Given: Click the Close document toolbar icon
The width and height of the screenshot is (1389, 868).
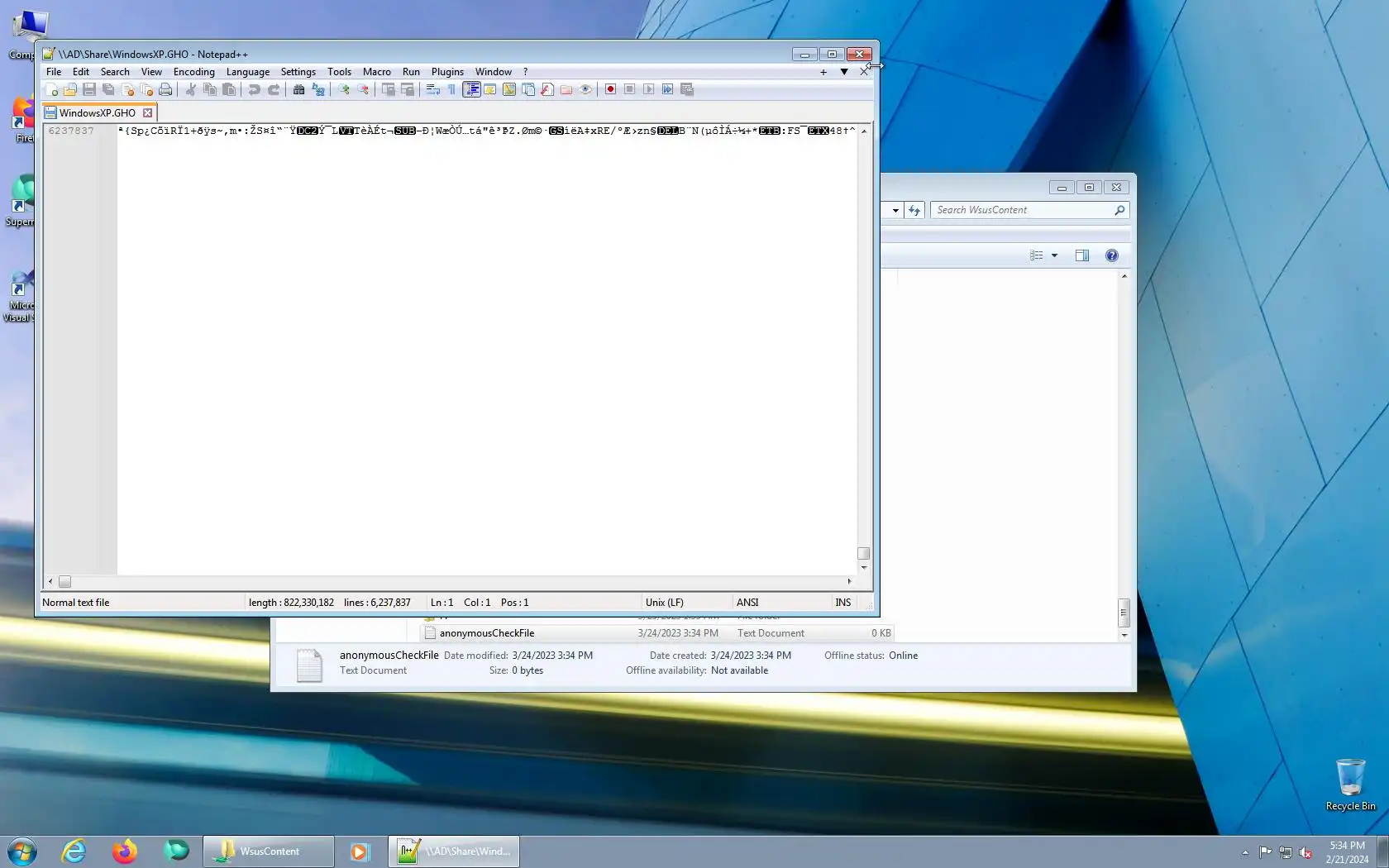Looking at the screenshot, I should coord(127,89).
